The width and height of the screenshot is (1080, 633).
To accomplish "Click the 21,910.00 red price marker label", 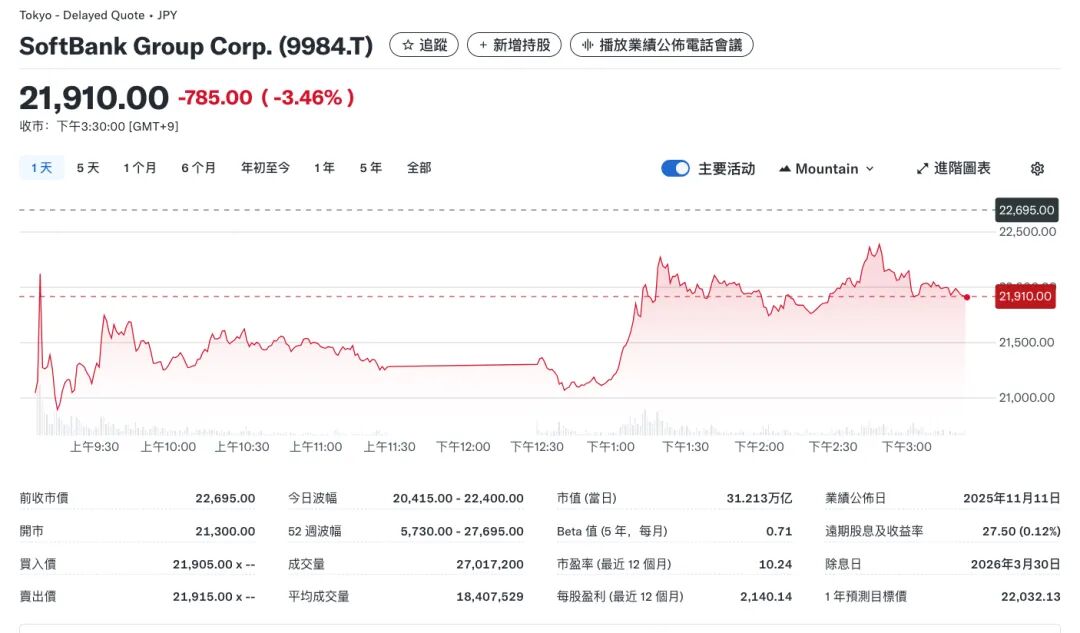I will 1025,297.
